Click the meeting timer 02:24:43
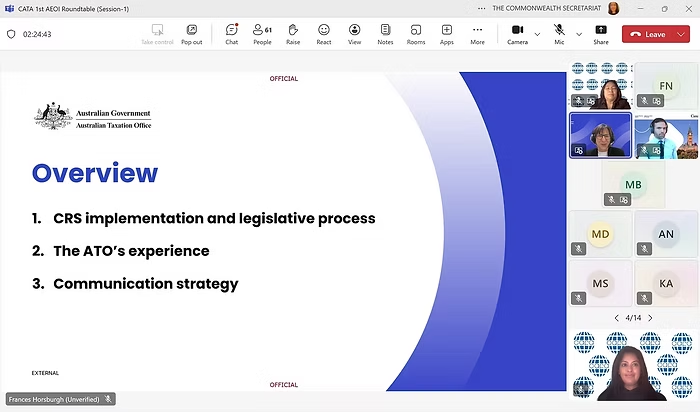 pyautogui.click(x=37, y=34)
